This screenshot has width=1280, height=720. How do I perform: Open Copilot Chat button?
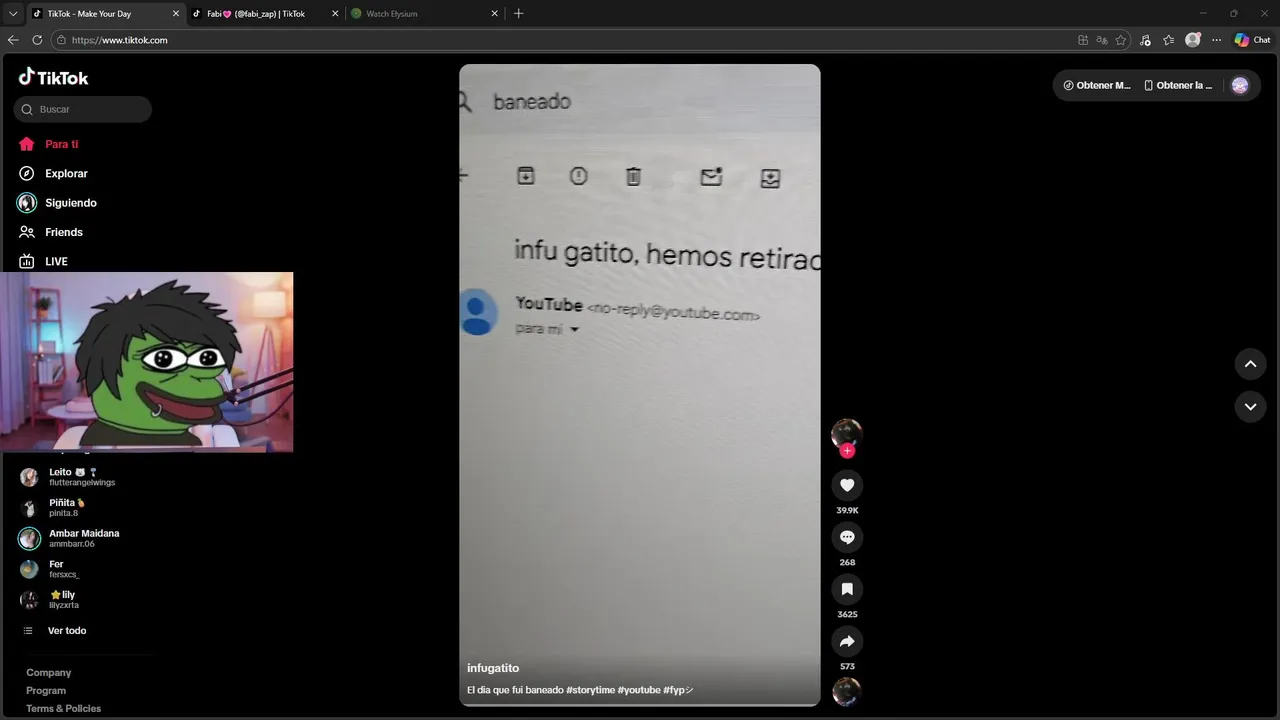click(x=1252, y=40)
